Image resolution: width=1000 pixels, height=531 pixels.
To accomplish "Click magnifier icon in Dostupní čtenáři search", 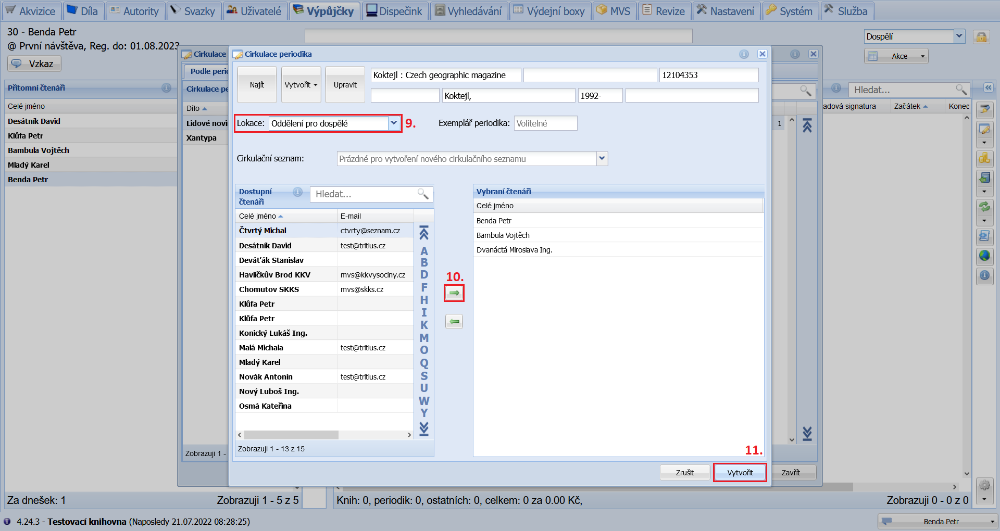I will click(423, 194).
